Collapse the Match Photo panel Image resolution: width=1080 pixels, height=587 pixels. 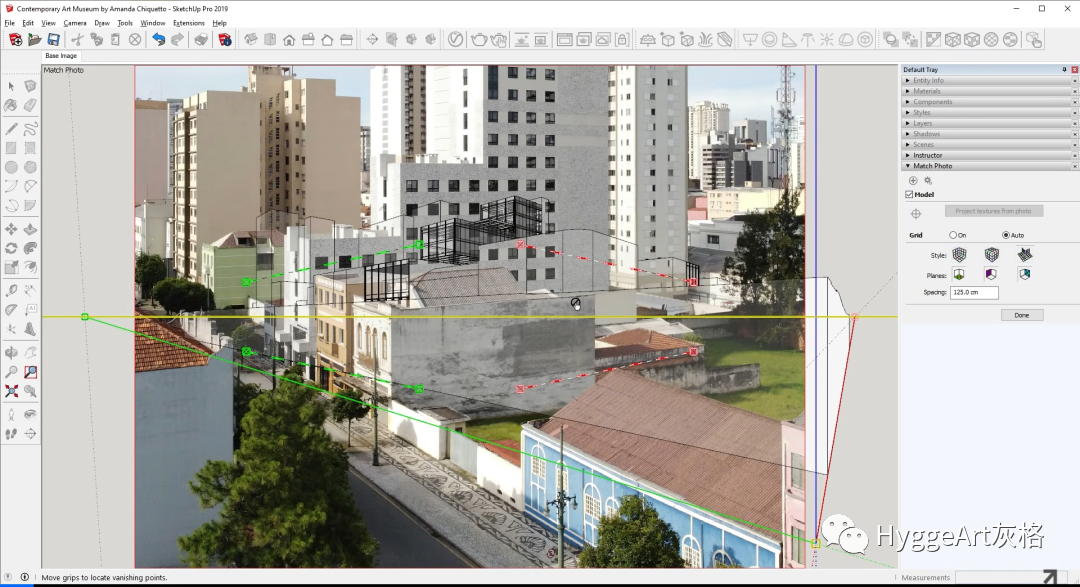(990, 166)
